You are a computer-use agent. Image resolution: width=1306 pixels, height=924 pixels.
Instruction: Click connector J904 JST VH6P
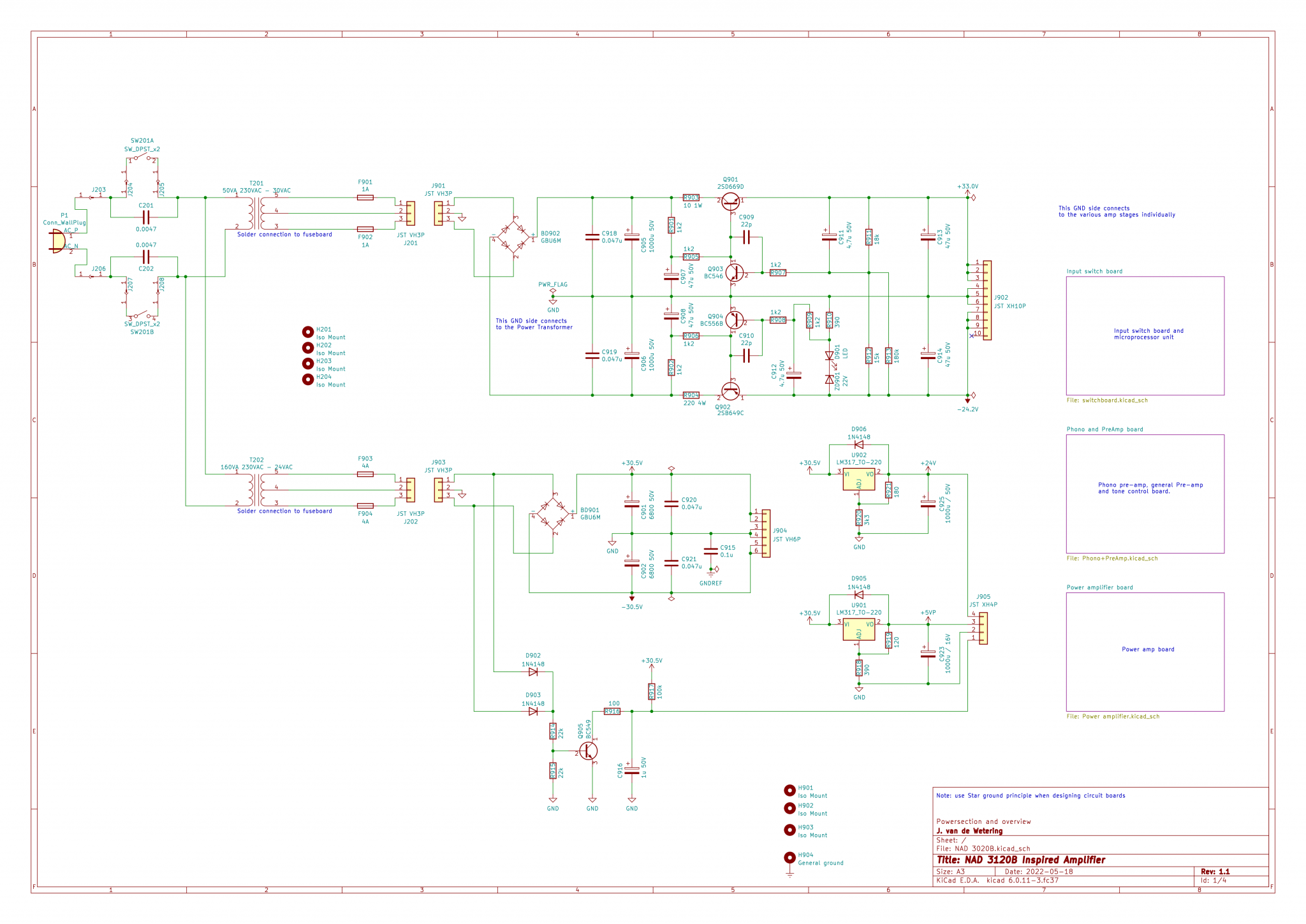click(765, 533)
